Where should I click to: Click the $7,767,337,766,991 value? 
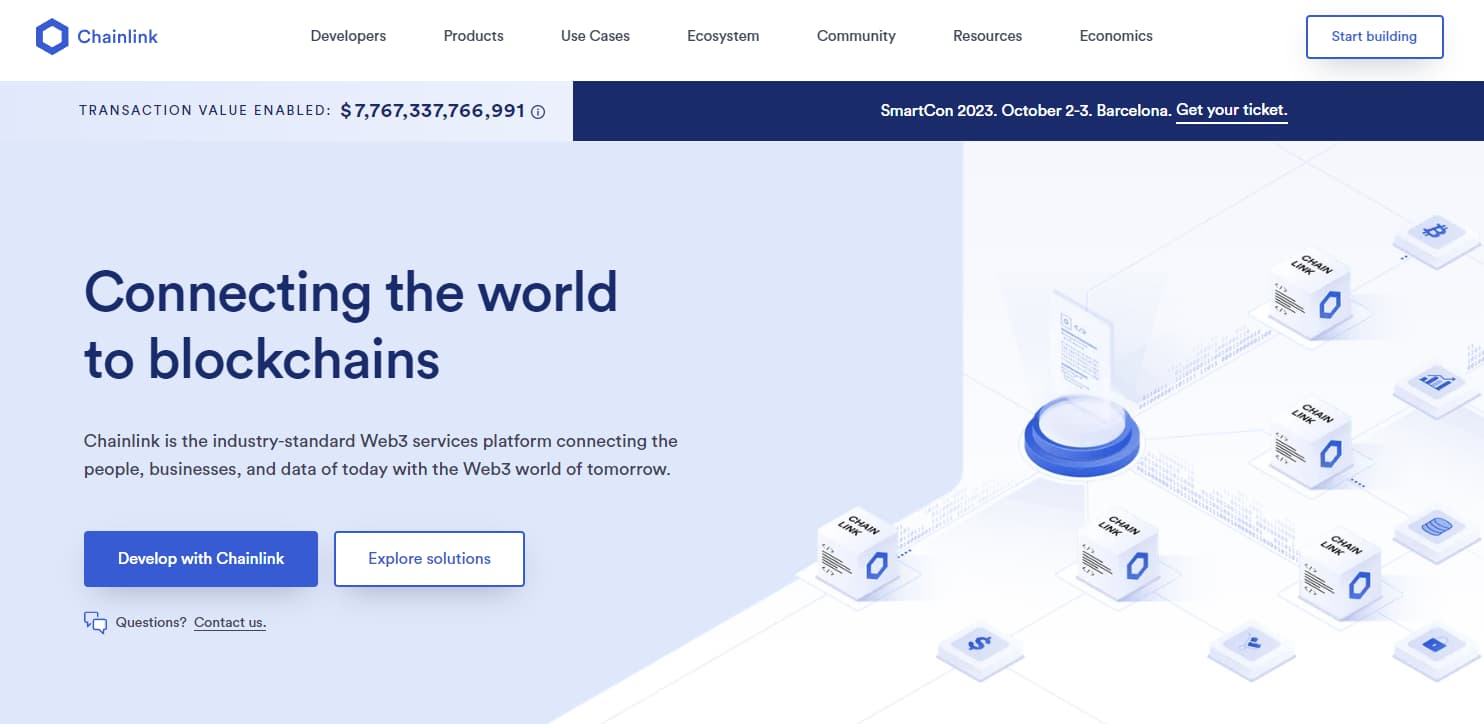coord(433,111)
